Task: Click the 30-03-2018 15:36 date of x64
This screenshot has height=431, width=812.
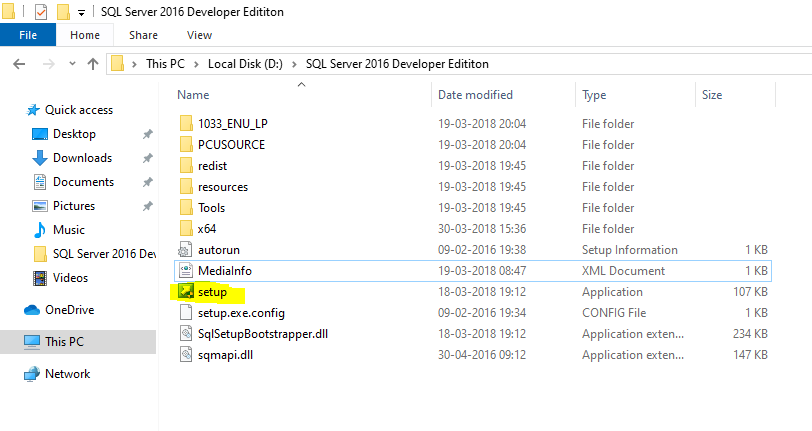Action: (x=482, y=228)
